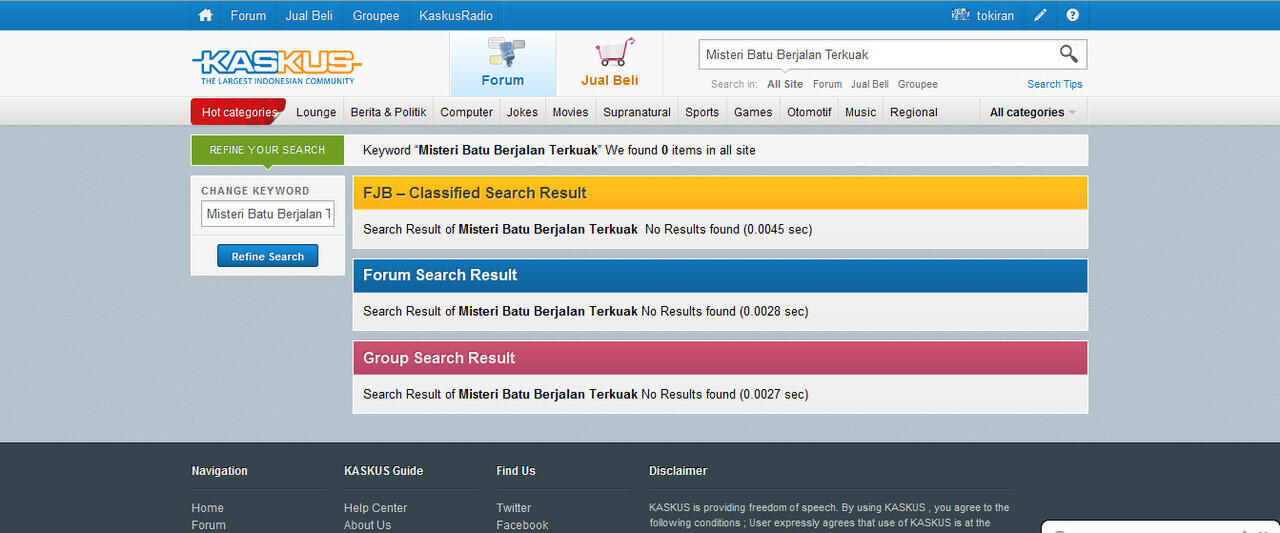The width and height of the screenshot is (1280, 533).
Task: Click the Group Search Result header
Action: 720,358
